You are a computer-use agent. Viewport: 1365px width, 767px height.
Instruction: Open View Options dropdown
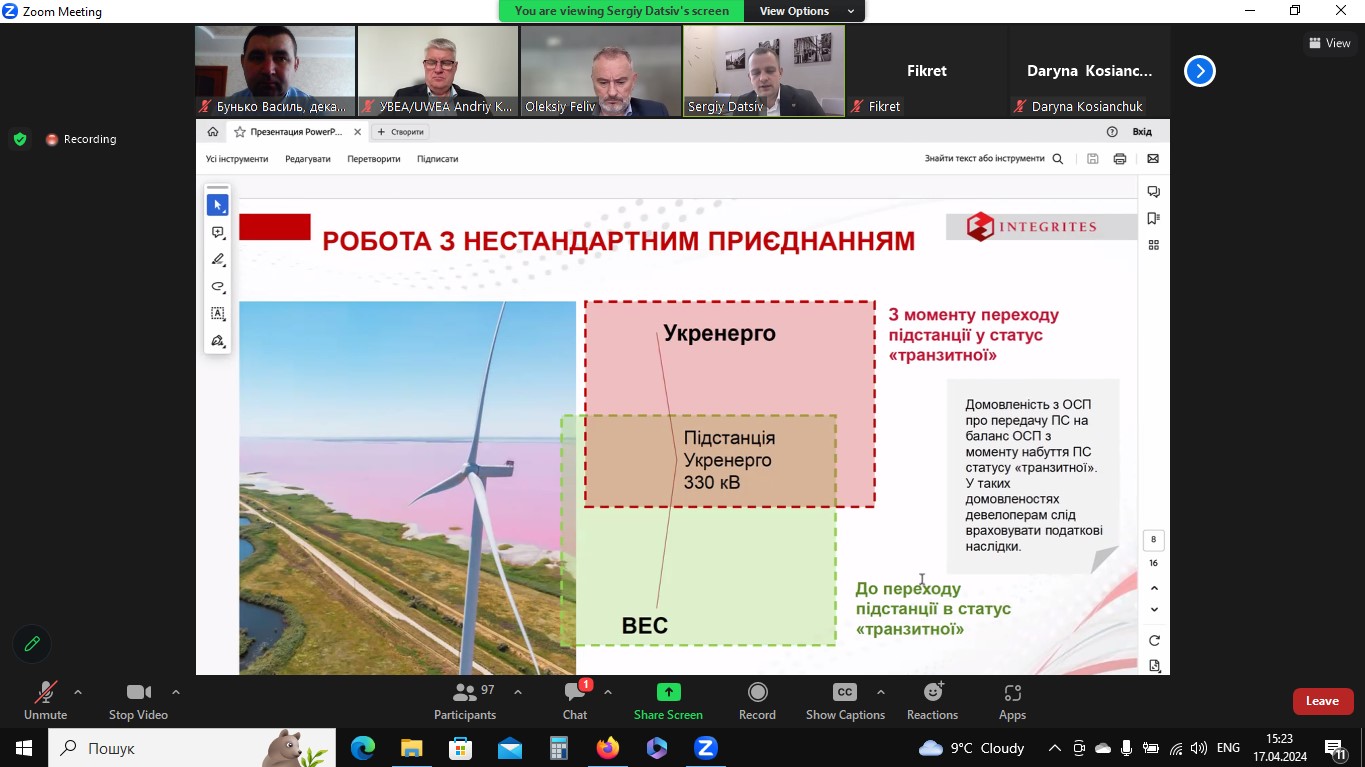coord(805,11)
